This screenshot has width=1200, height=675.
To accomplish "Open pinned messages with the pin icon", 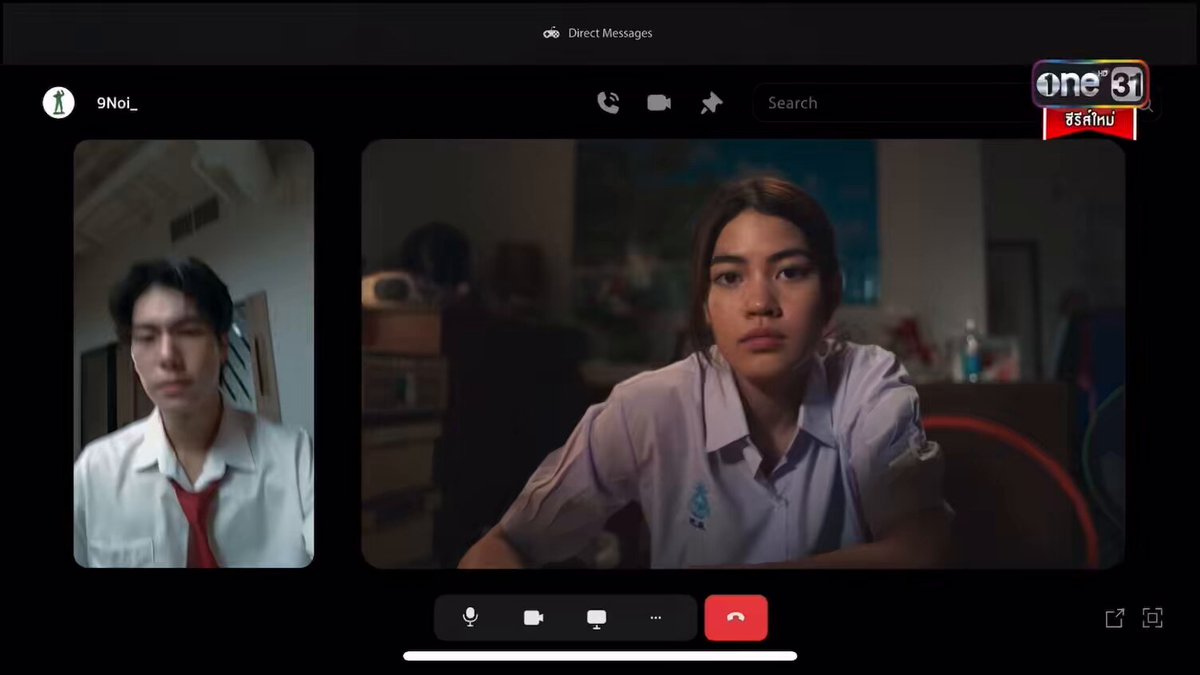I will [x=711, y=103].
